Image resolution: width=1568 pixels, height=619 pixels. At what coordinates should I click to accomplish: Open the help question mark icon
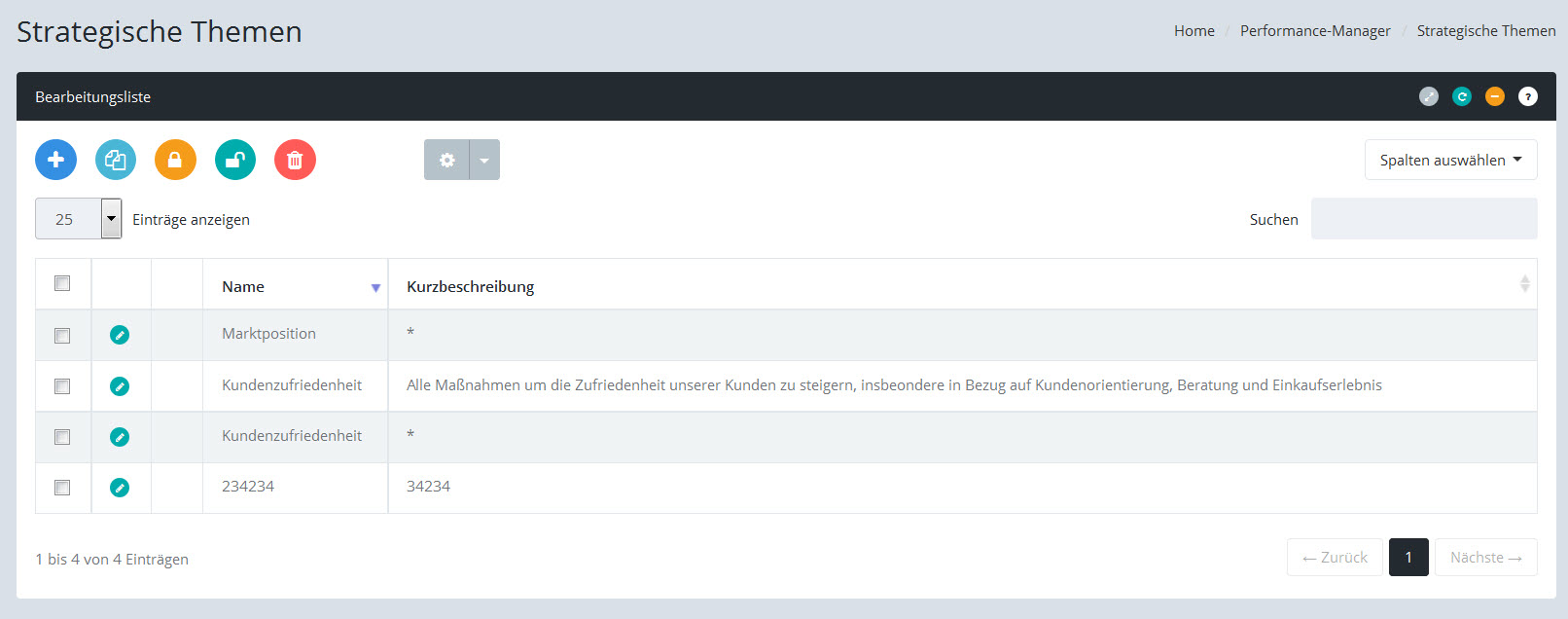[1527, 96]
